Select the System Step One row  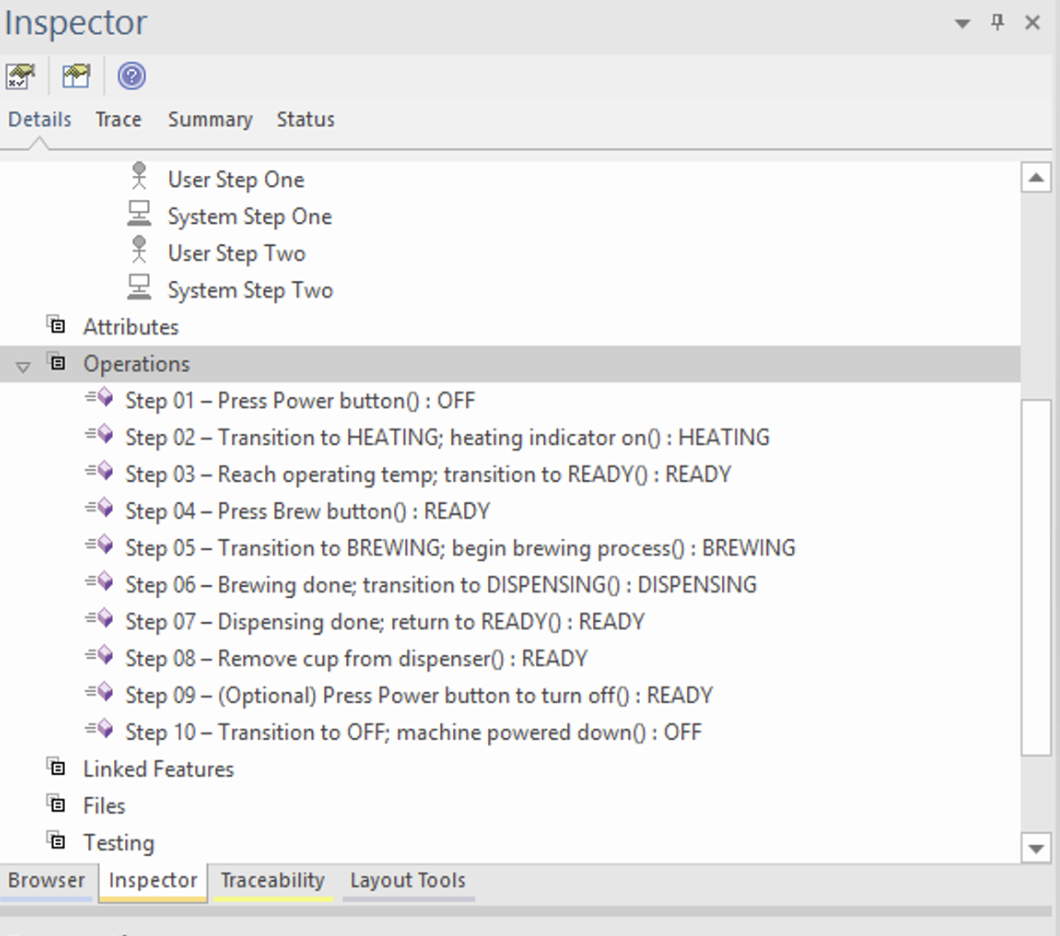(x=250, y=217)
